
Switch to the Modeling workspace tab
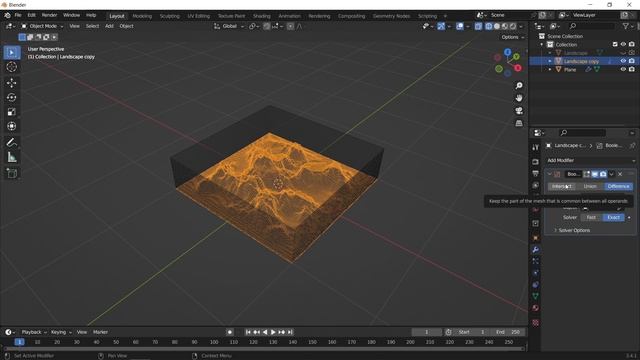click(x=142, y=16)
